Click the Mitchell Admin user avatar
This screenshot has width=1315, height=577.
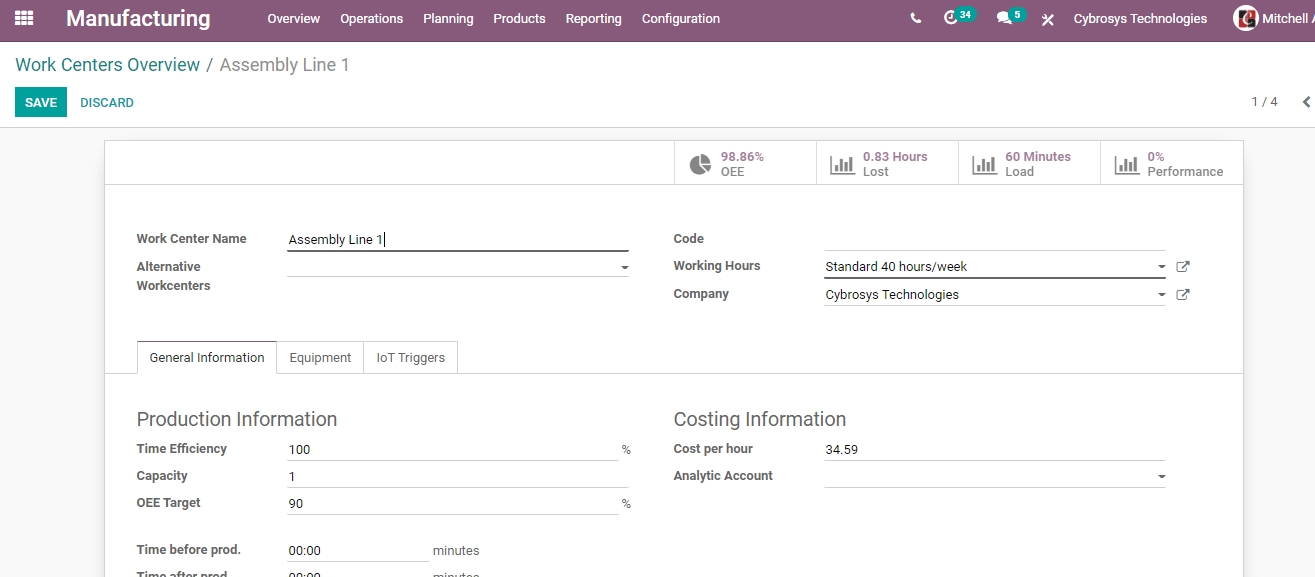[1245, 18]
